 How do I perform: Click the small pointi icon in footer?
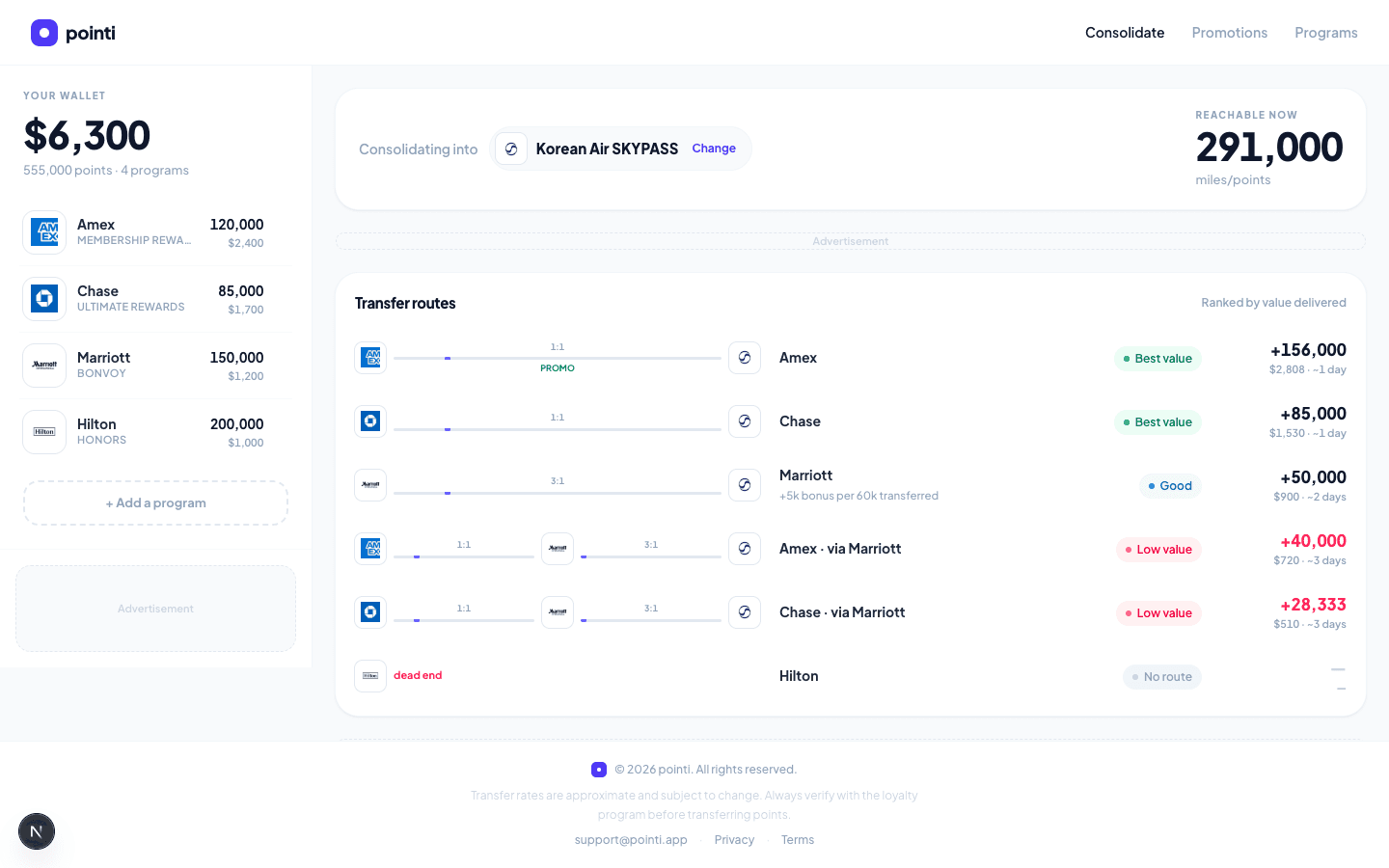click(x=599, y=770)
